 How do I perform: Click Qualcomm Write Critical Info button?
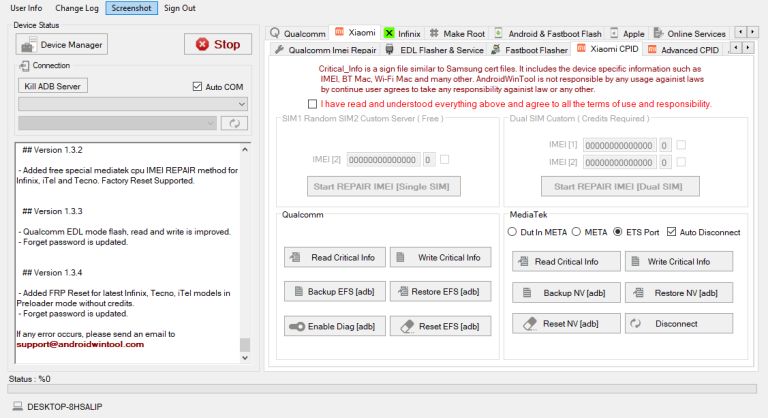click(440, 257)
